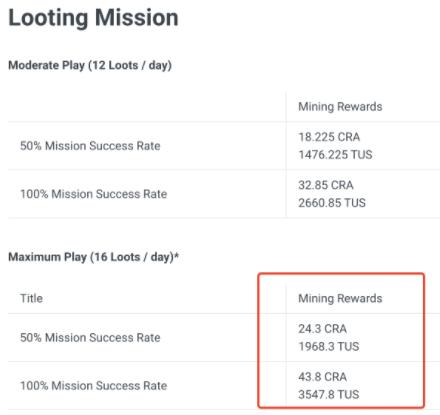Select 100% Mission Success Rate in Moderate table
The height and width of the screenshot is (415, 440).
tap(94, 194)
